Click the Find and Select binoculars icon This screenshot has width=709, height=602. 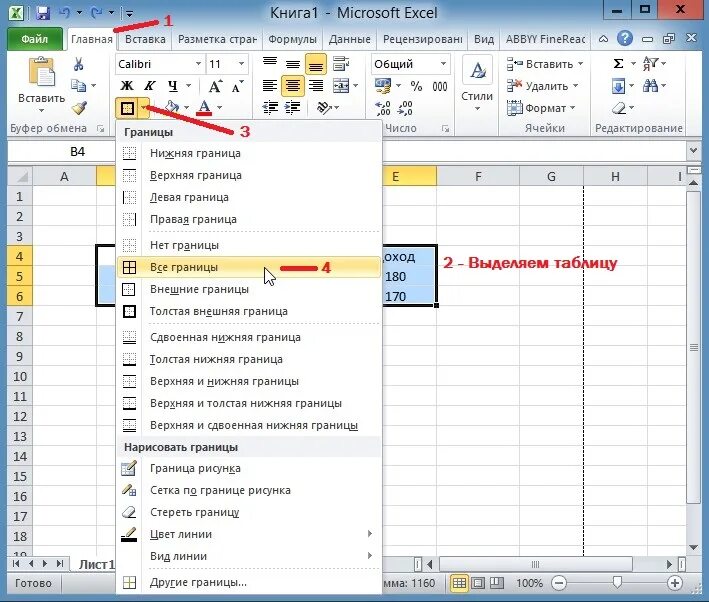pos(650,85)
